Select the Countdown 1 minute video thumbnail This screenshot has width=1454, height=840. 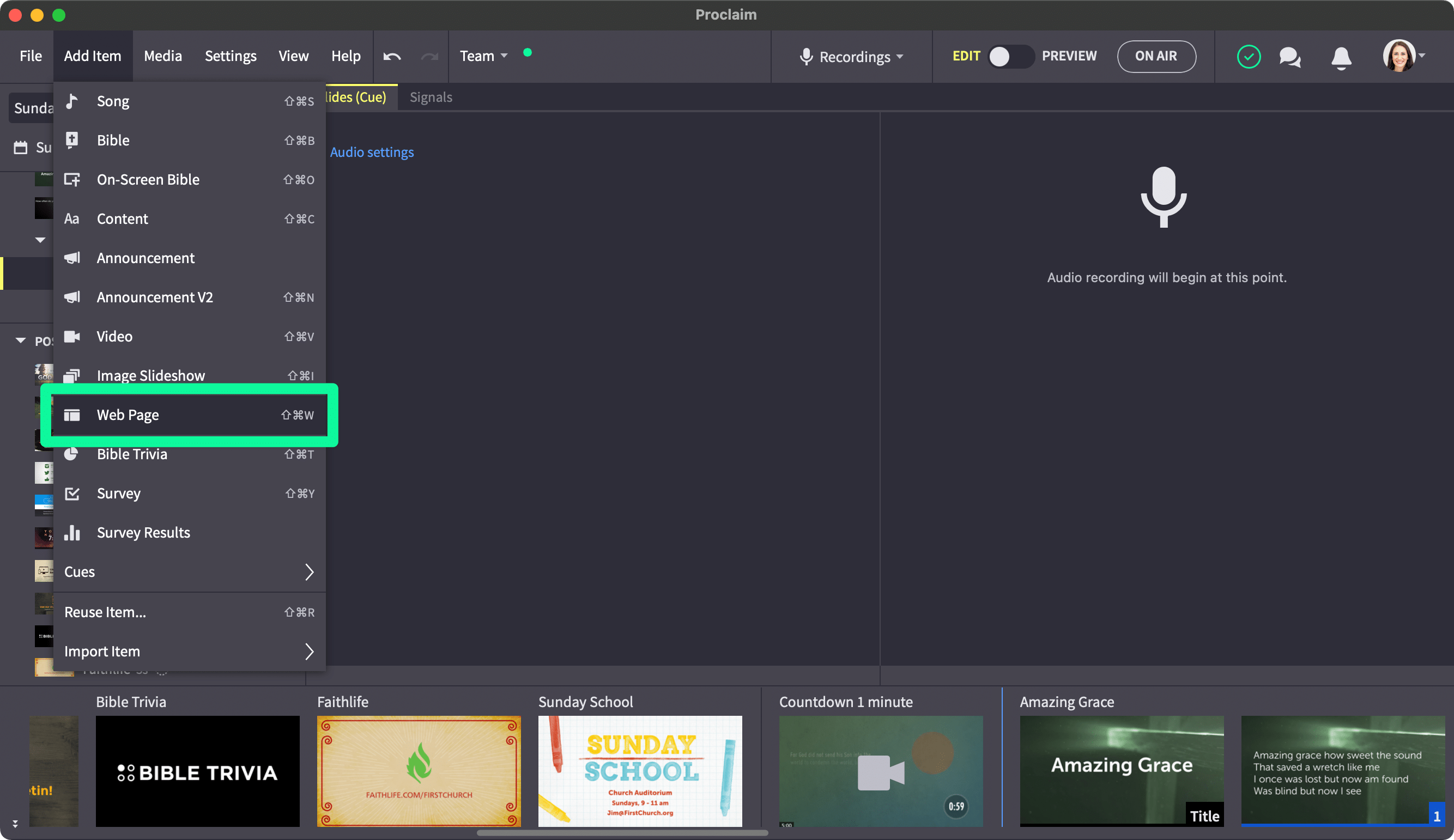coord(881,770)
